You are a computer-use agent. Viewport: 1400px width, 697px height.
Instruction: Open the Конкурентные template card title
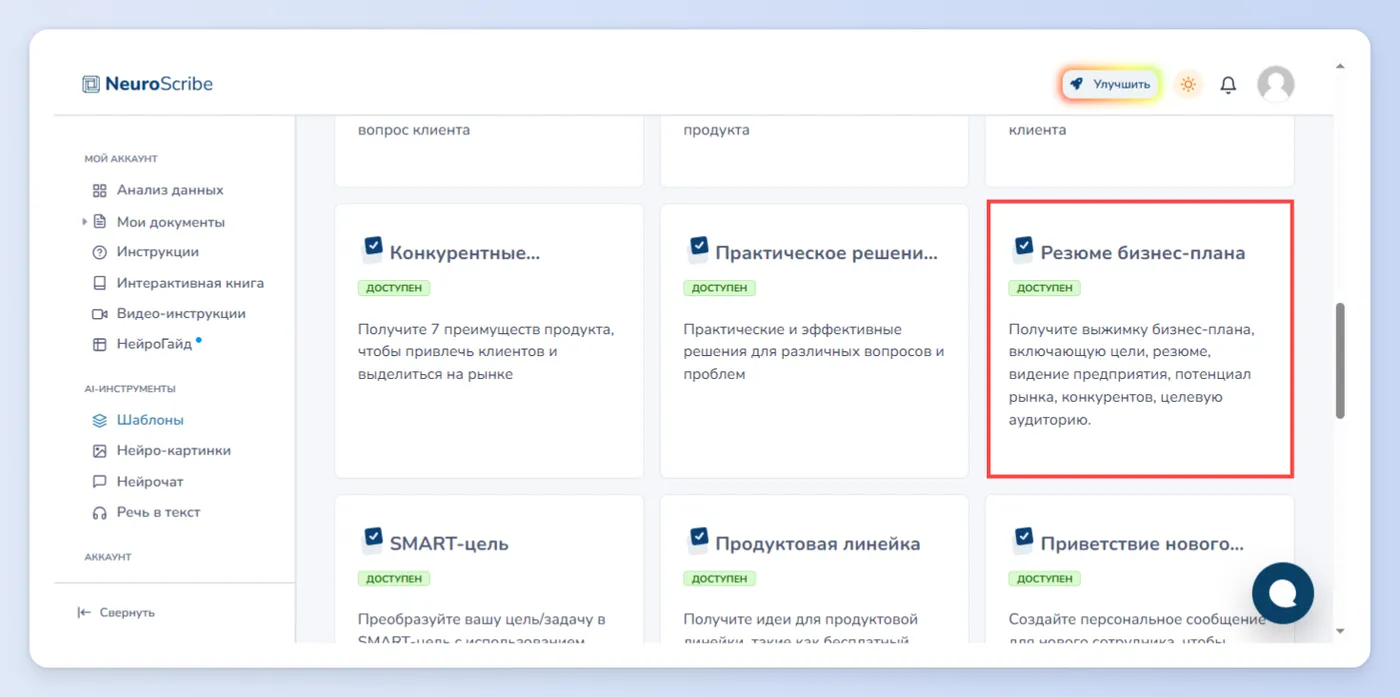(465, 253)
